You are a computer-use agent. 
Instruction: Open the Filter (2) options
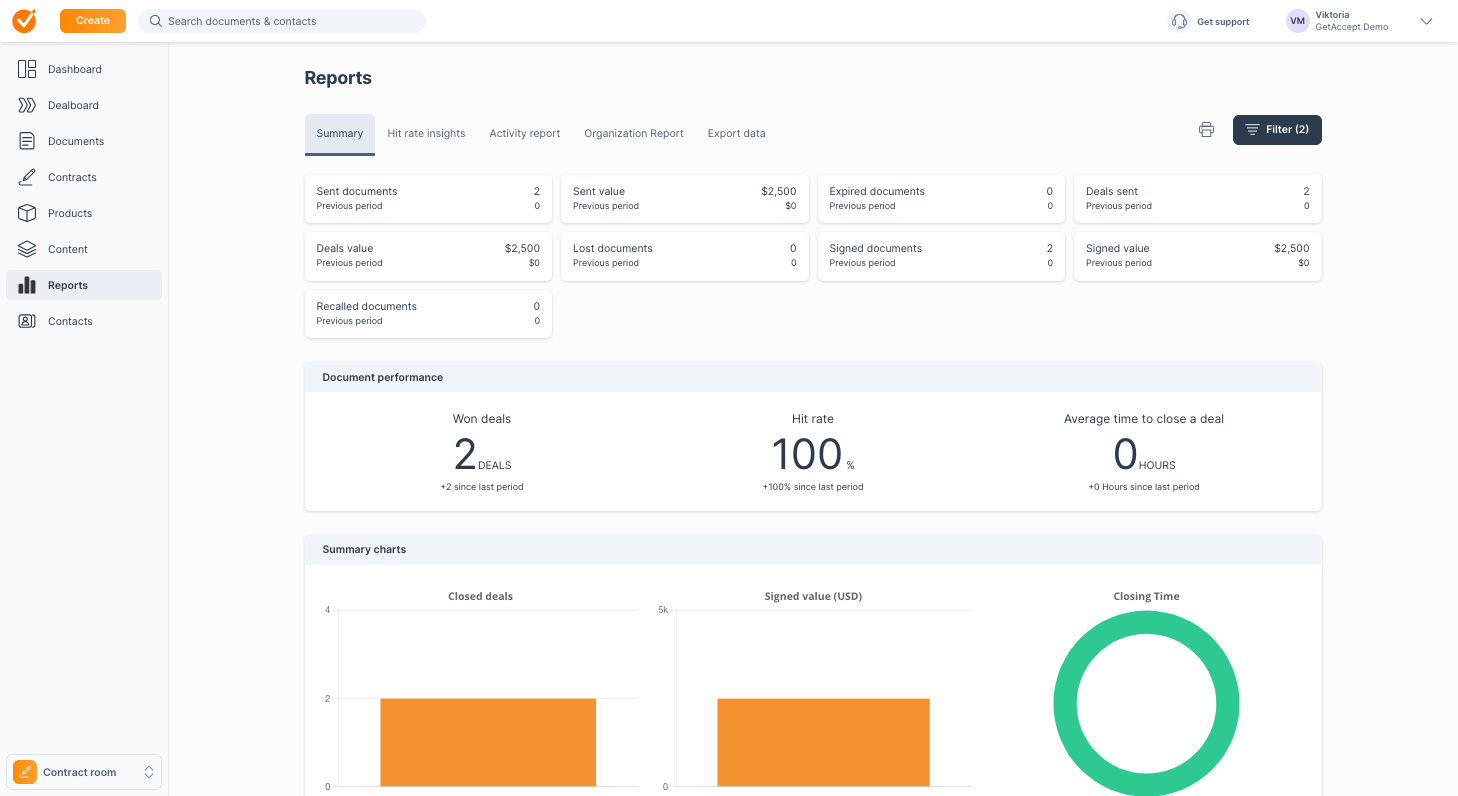[x=1277, y=130]
